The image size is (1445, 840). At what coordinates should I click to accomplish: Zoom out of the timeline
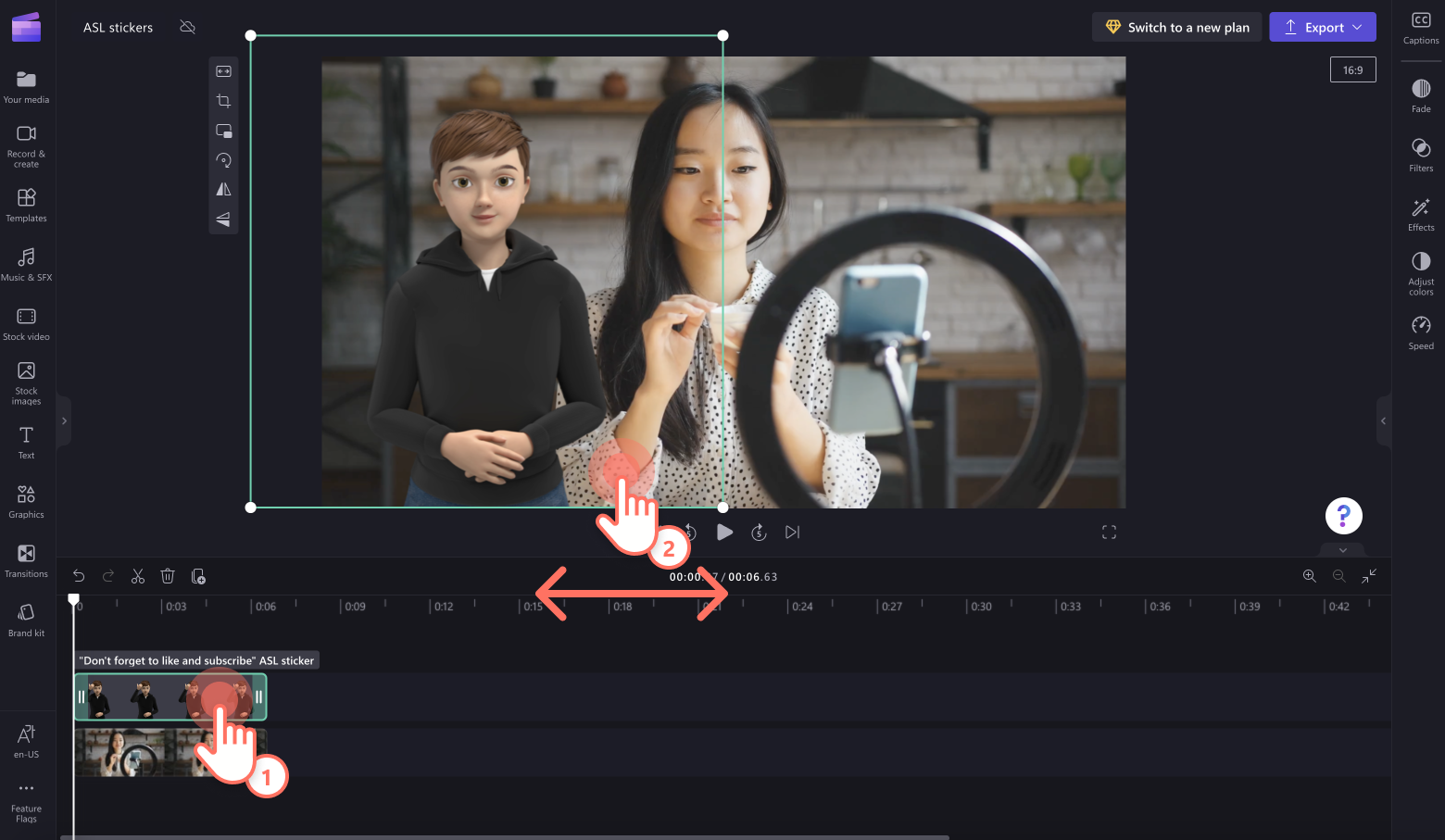1339,576
